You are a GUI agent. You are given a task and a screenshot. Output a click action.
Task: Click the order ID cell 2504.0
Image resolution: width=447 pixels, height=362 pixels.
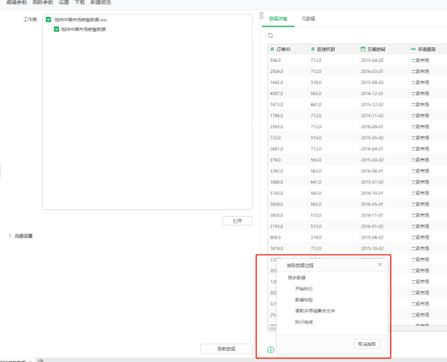(x=276, y=71)
